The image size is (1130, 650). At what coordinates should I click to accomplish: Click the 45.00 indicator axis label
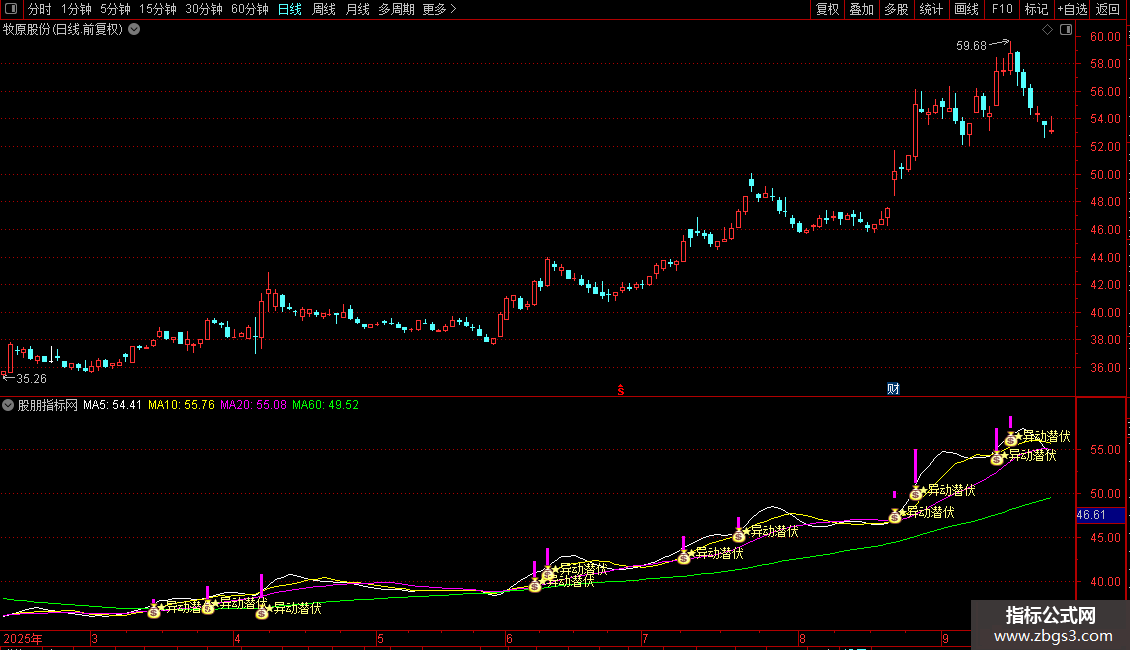[x=1105, y=538]
